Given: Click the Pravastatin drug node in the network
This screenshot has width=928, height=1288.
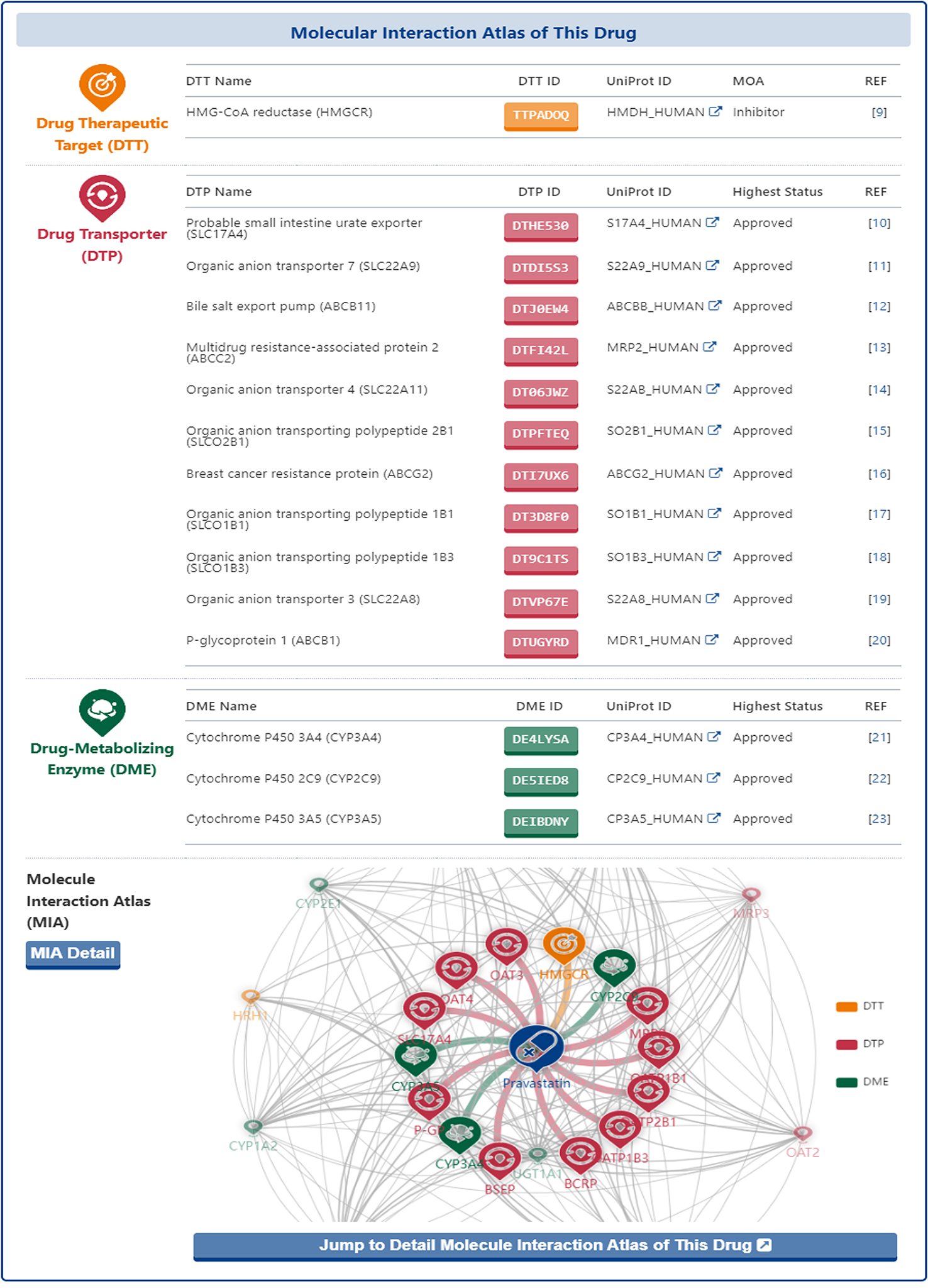Looking at the screenshot, I should (536, 1048).
